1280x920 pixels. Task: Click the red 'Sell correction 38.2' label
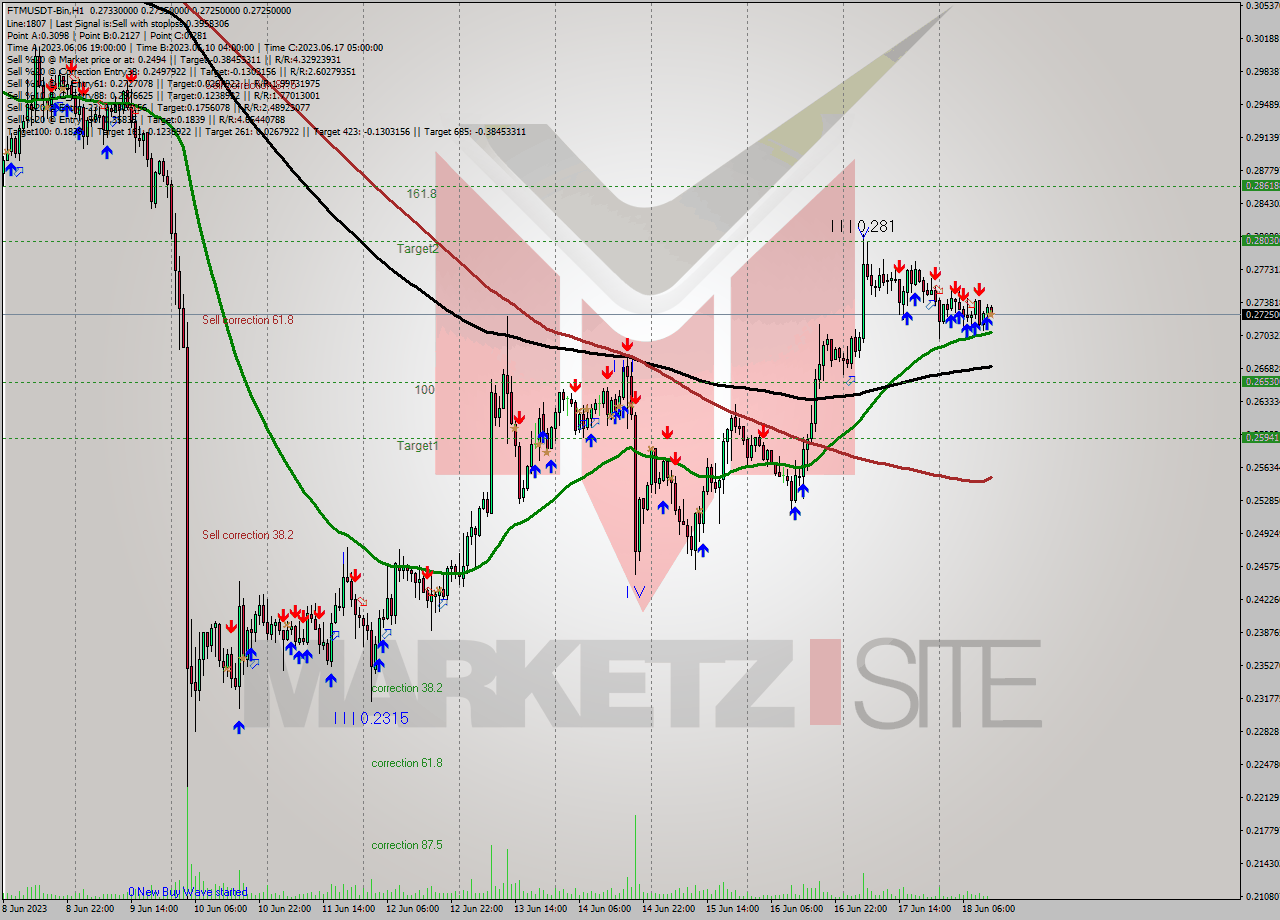coord(248,535)
